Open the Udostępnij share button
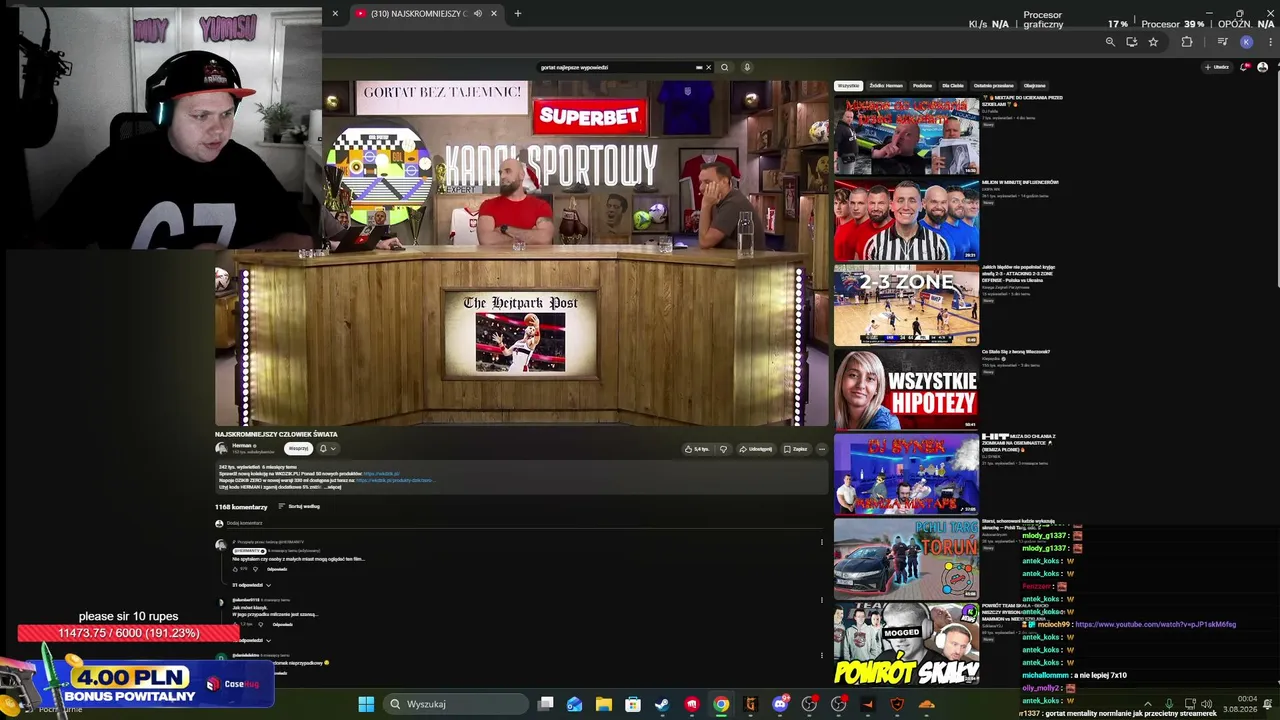The height and width of the screenshot is (720, 1280). point(756,449)
